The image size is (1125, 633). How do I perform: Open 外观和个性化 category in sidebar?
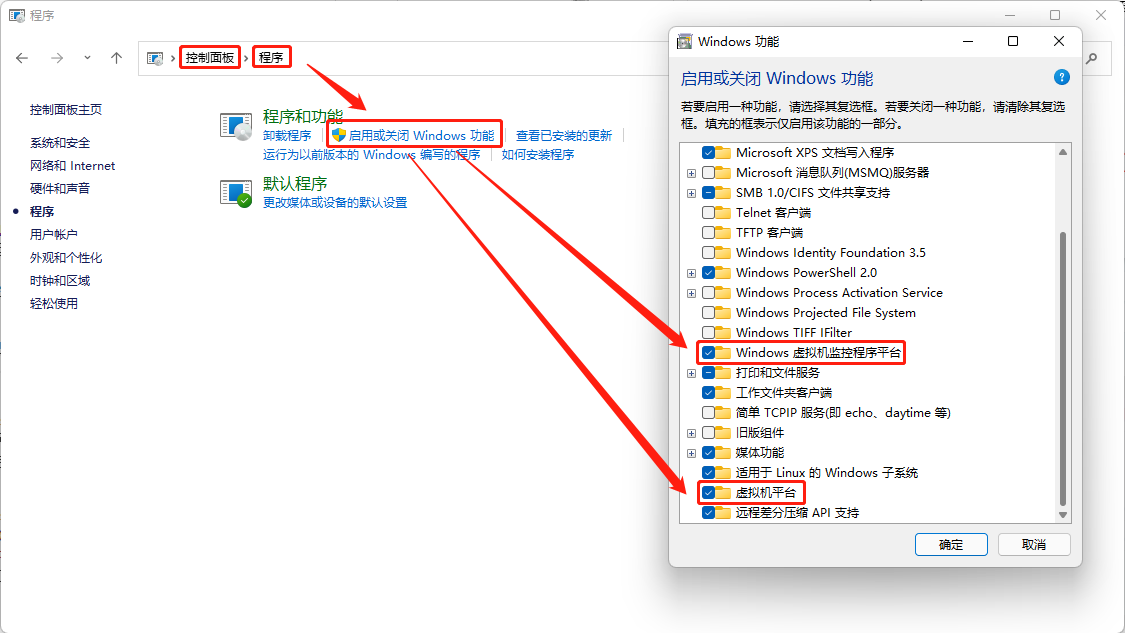click(66, 258)
